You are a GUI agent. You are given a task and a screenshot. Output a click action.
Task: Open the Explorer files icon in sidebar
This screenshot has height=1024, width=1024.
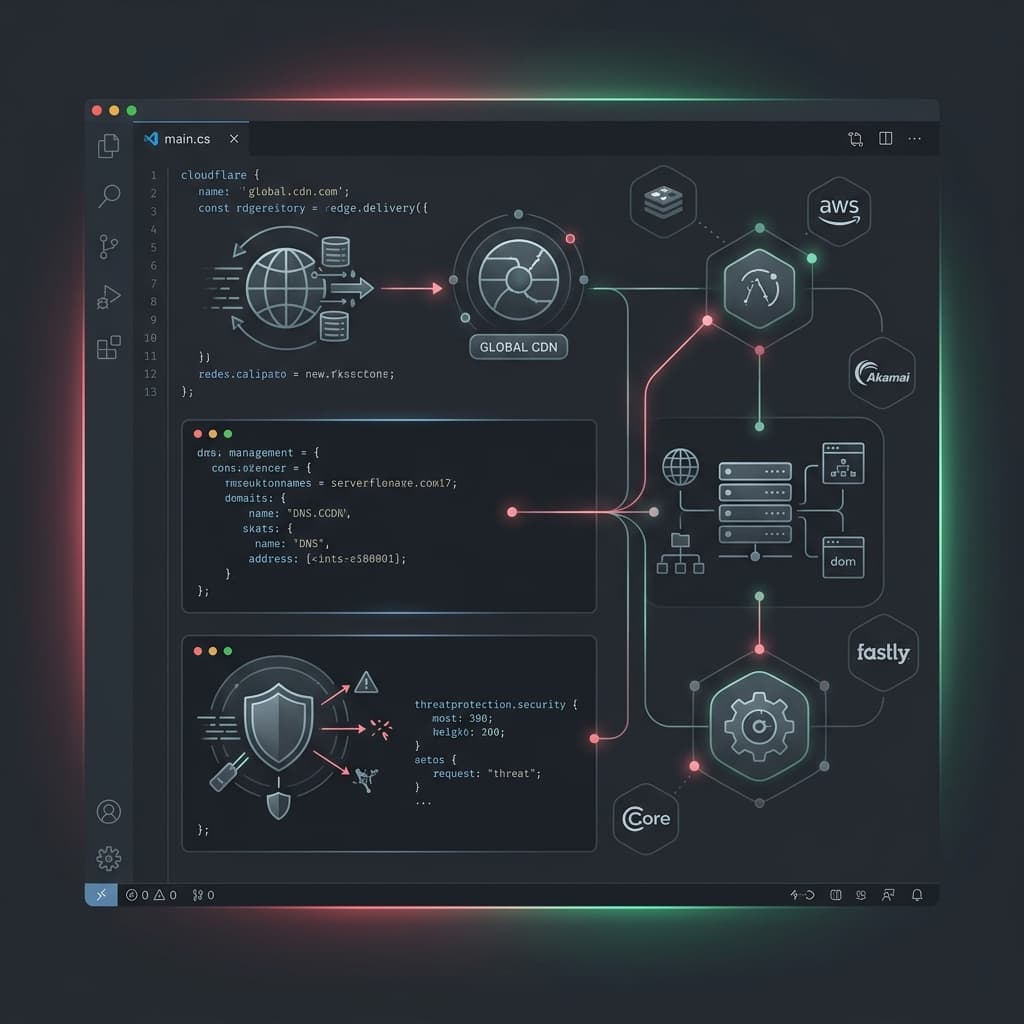(x=108, y=146)
